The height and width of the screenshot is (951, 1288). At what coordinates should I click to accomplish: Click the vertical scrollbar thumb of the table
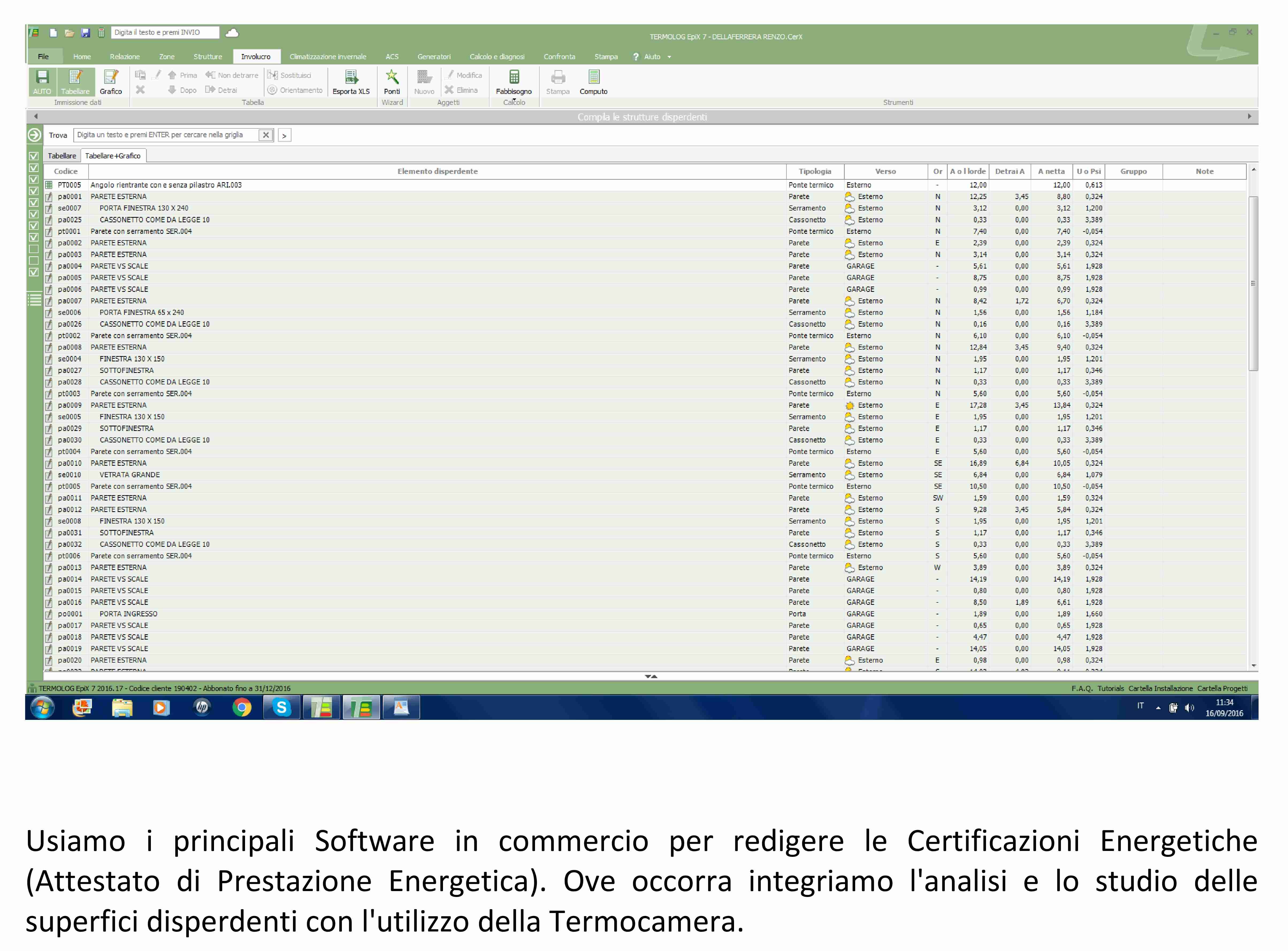[x=1253, y=284]
